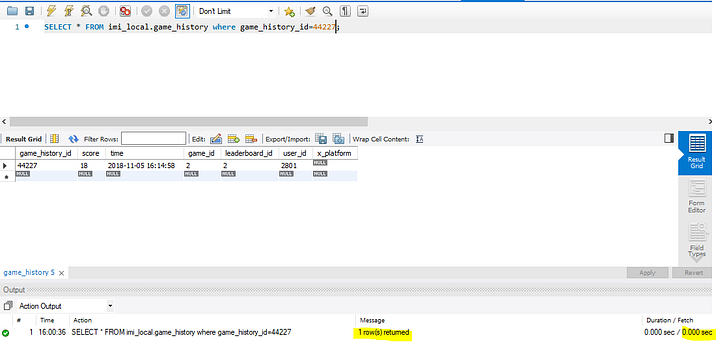The height and width of the screenshot is (361, 716).
Task: Click the Revert button
Action: coord(693,272)
